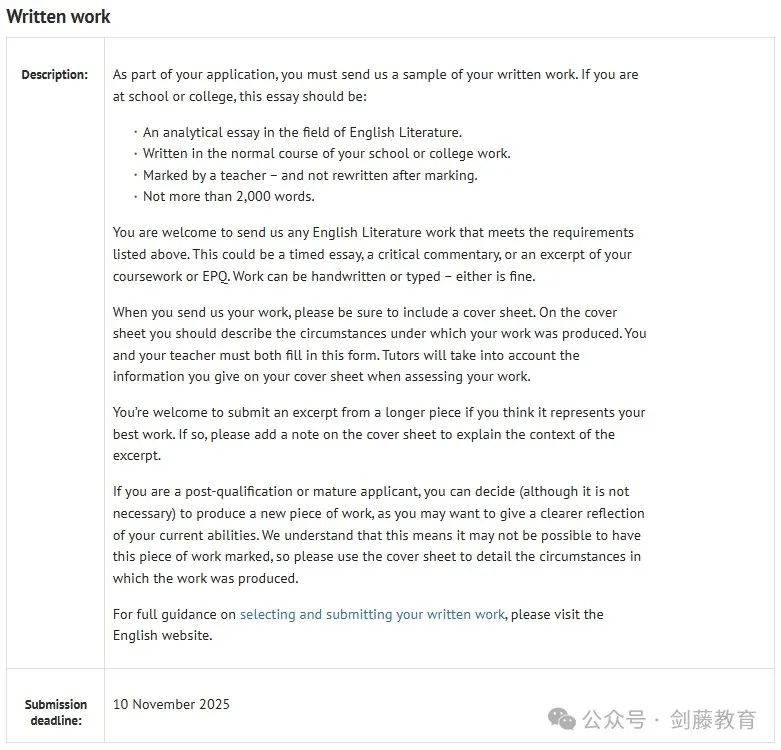781x750 pixels.
Task: Click the bullet about analytical essay in English Literature
Action: pyautogui.click(x=302, y=132)
